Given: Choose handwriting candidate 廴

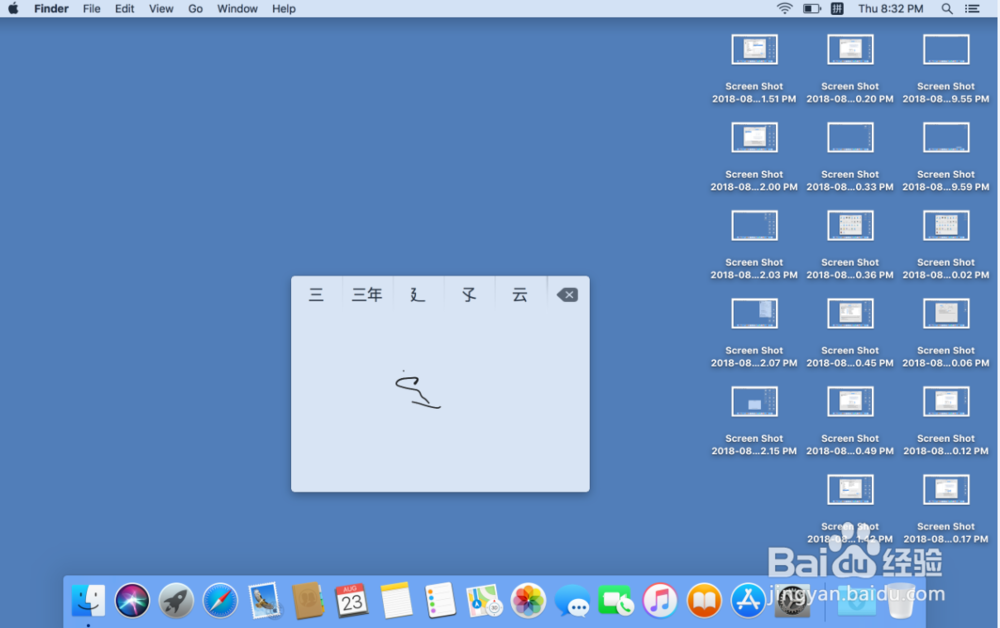Looking at the screenshot, I should coord(418,295).
